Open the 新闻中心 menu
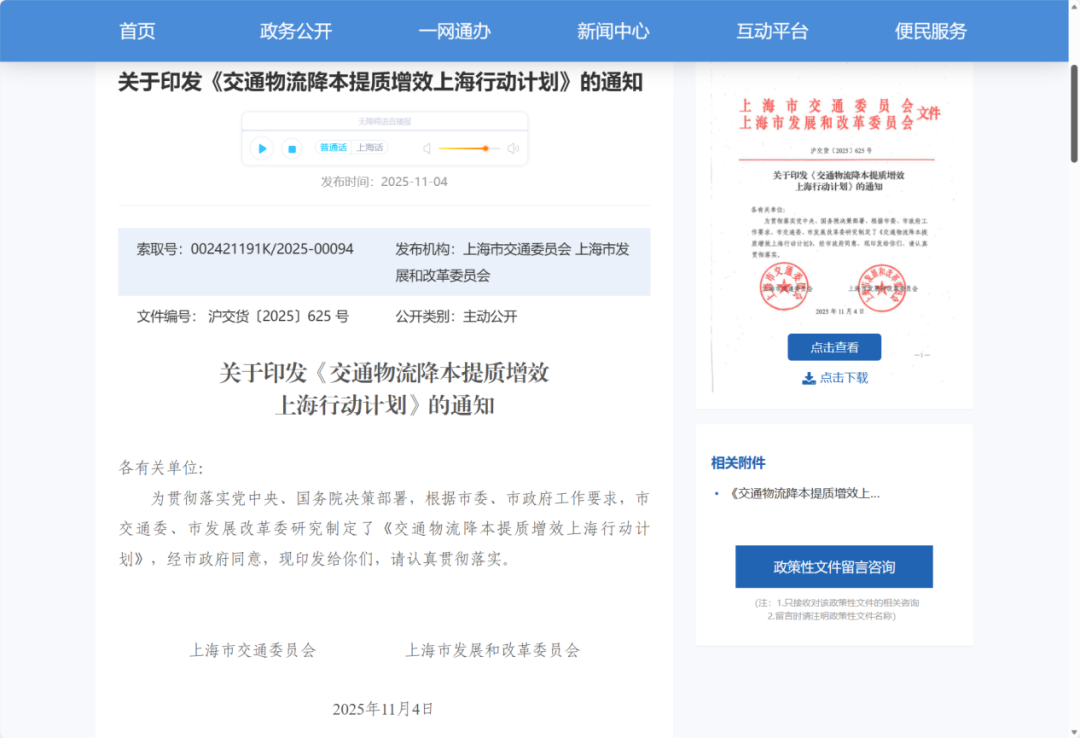Screen dimensions: 1080x738 click(x=613, y=31)
